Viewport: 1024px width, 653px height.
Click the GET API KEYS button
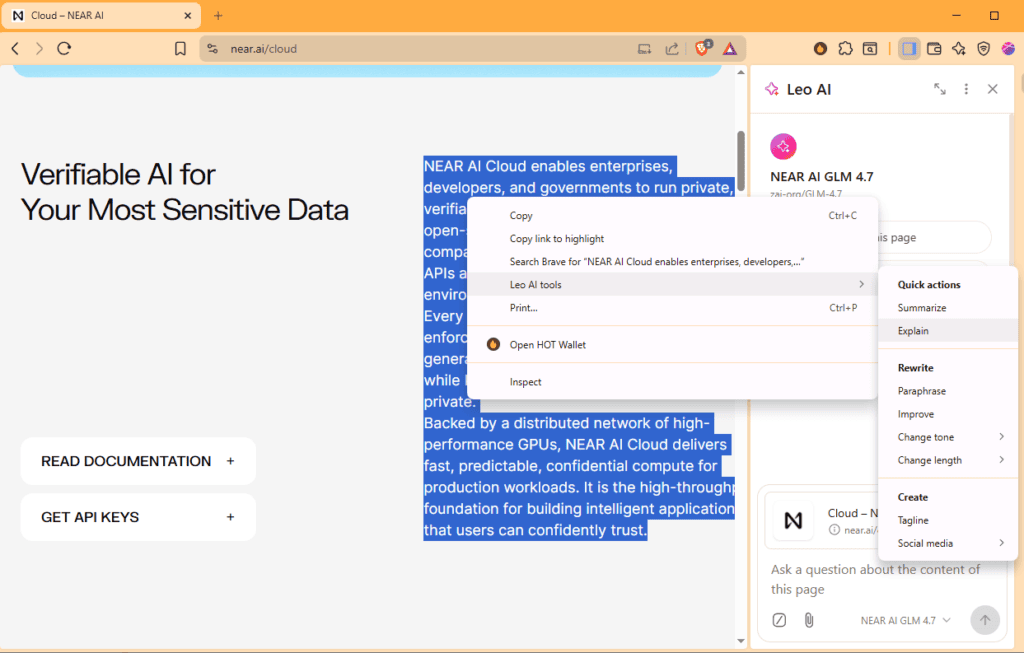[x=137, y=517]
